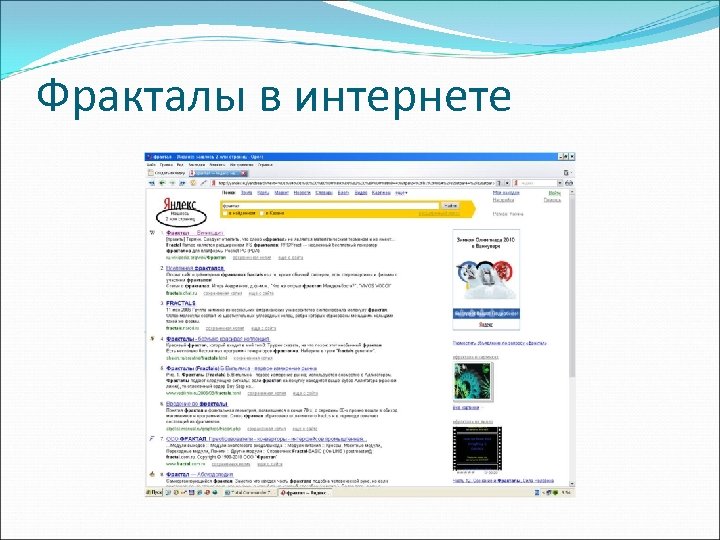Click the Wikipedia favicon beside first result

152,233
